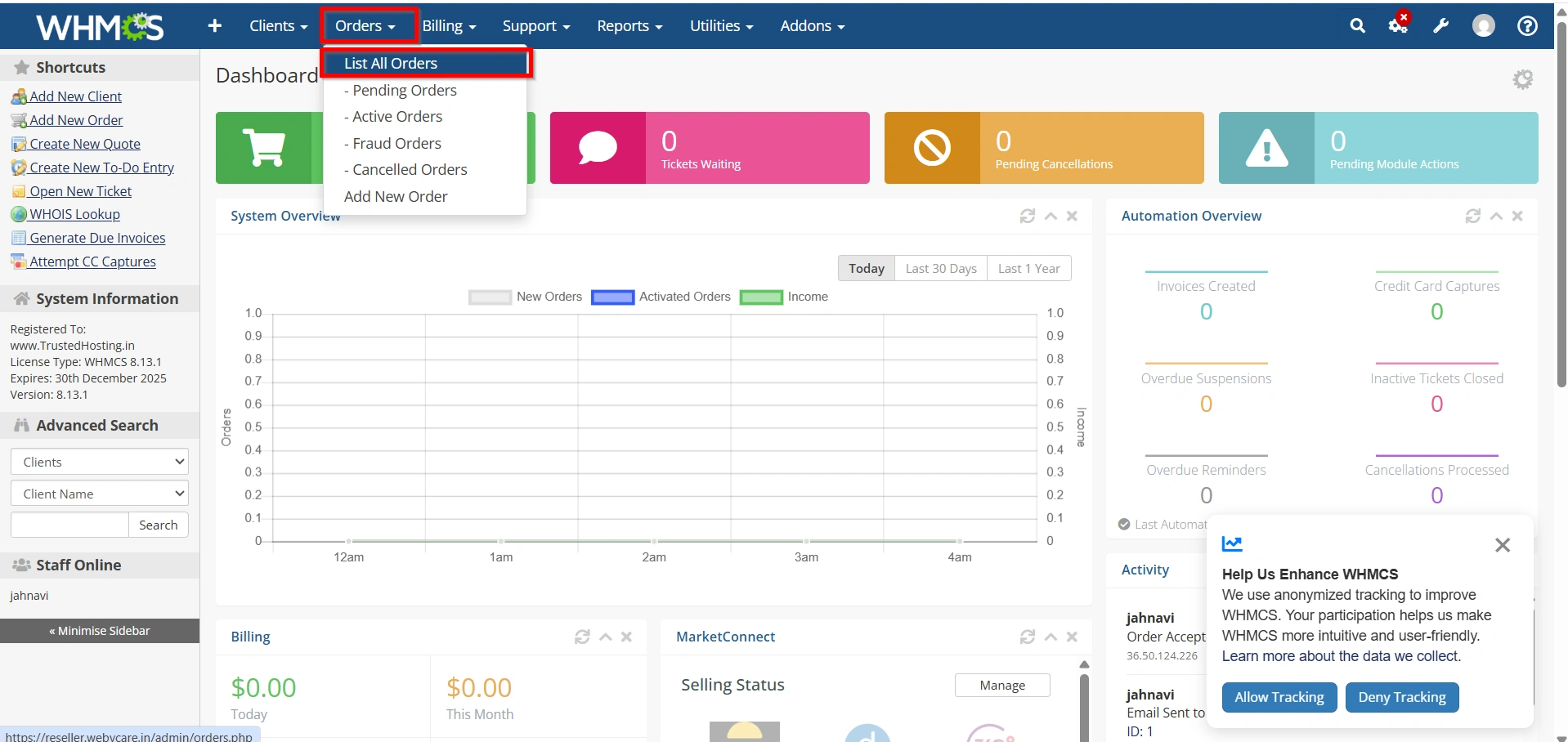Collapse the MarketConnect widget
The height and width of the screenshot is (742, 1568).
point(1051,637)
